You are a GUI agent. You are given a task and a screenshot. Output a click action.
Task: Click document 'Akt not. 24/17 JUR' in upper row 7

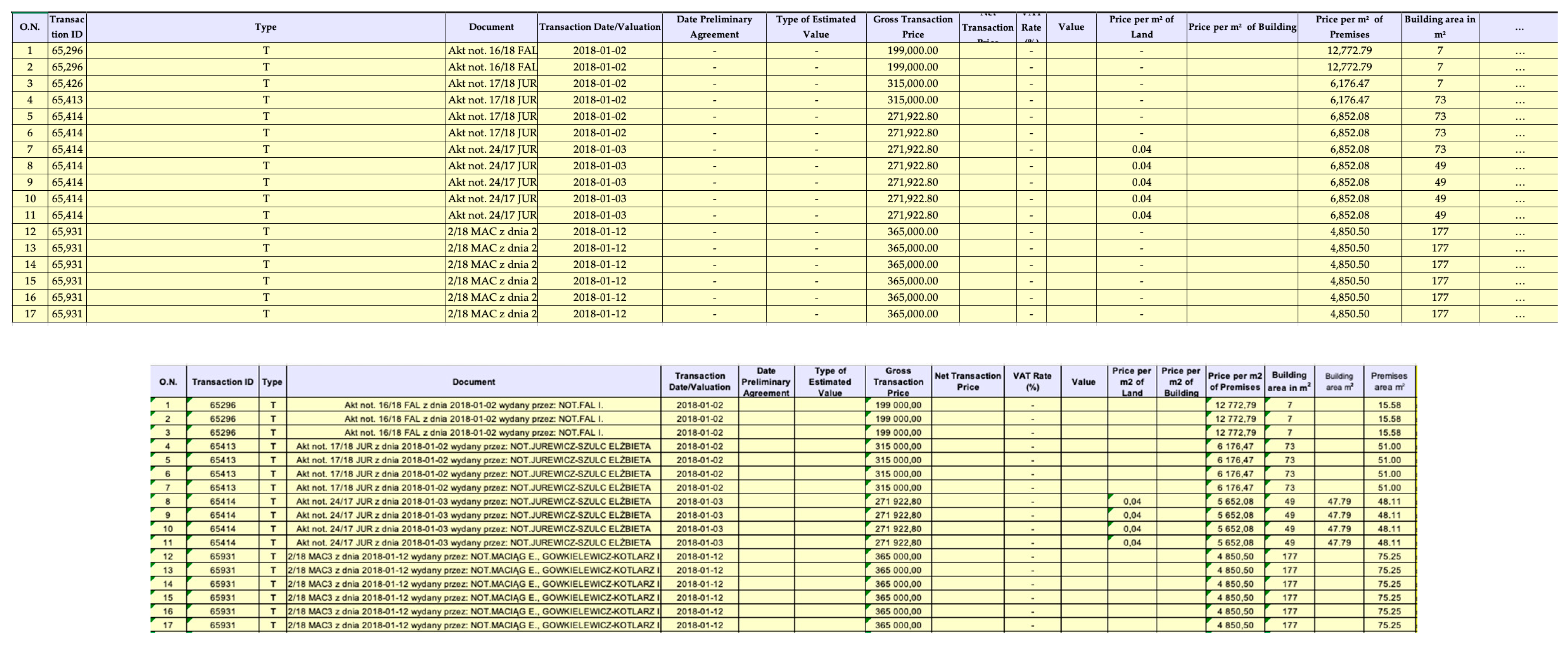click(x=491, y=149)
